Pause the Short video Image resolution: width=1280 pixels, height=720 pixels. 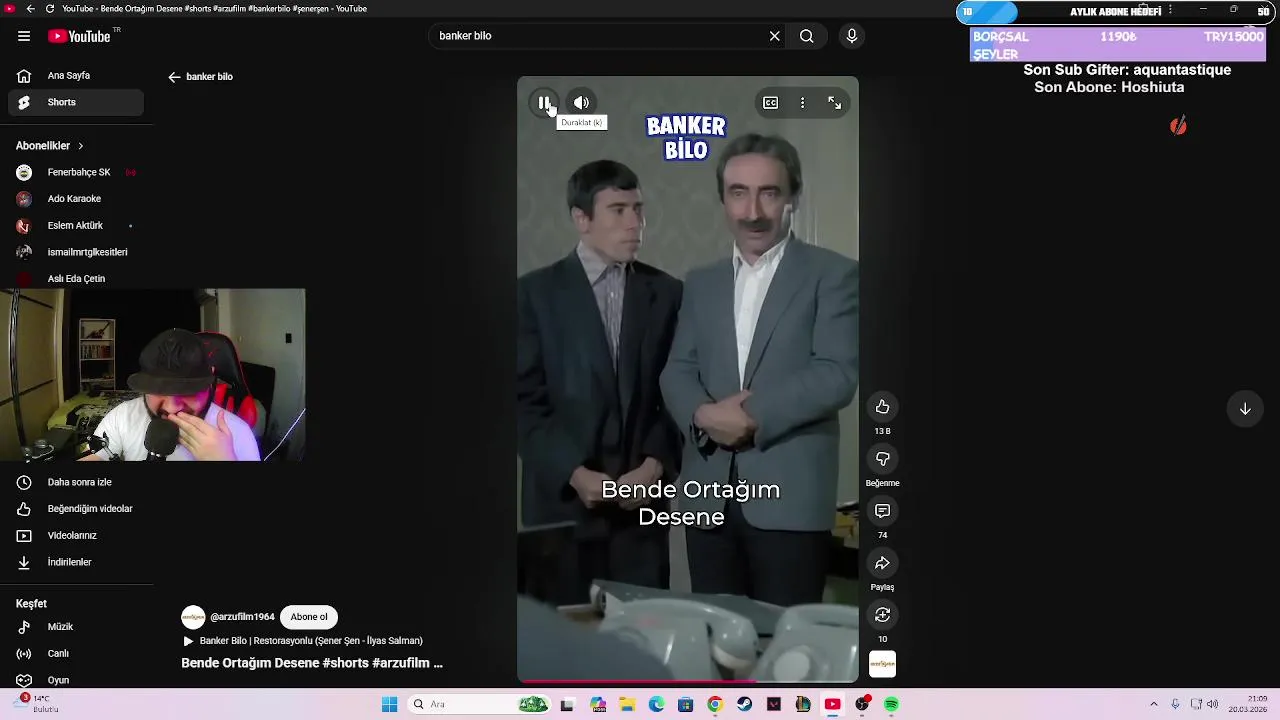tap(544, 103)
